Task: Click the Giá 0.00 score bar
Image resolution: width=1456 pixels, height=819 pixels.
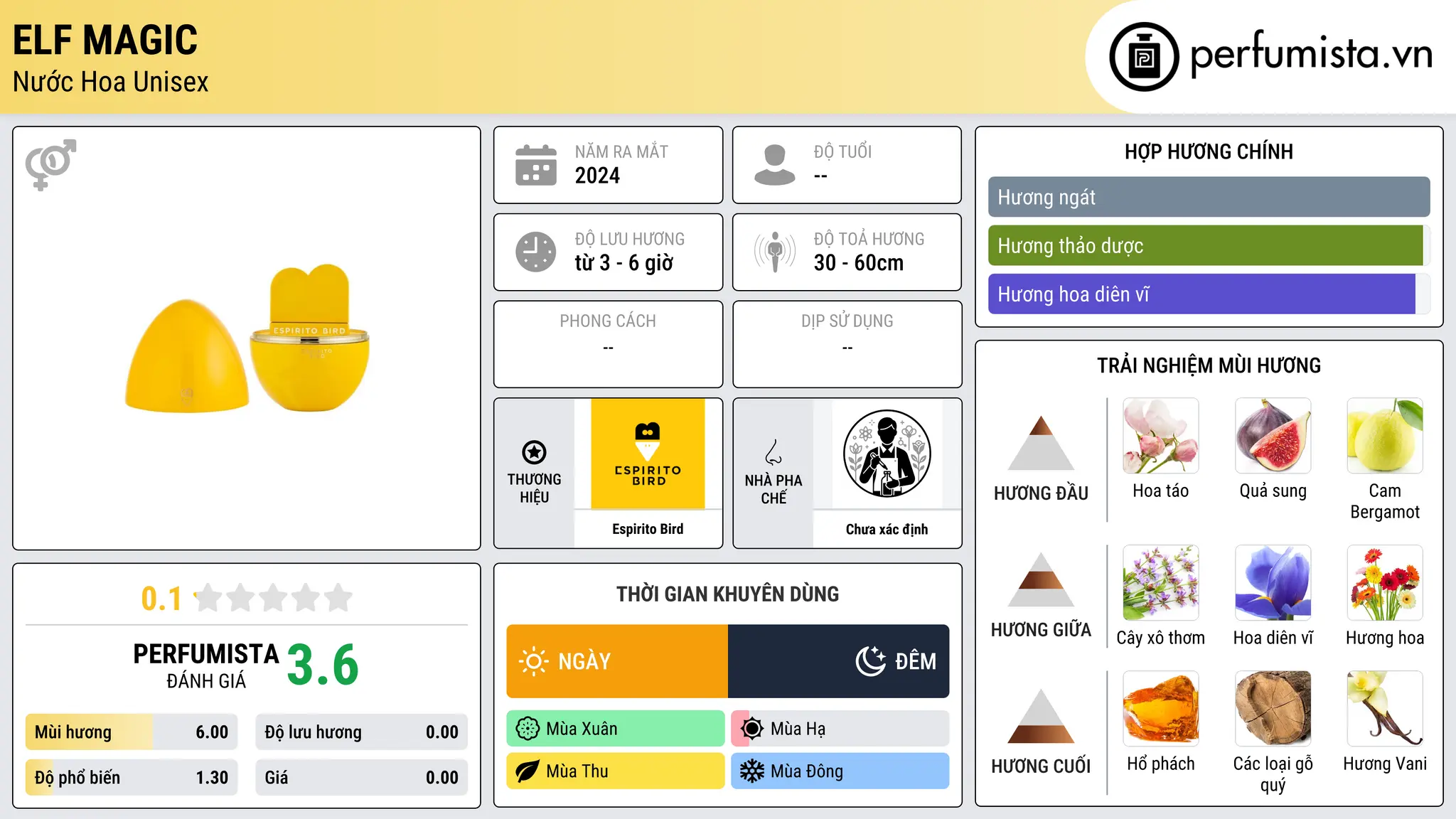Action: (362, 777)
